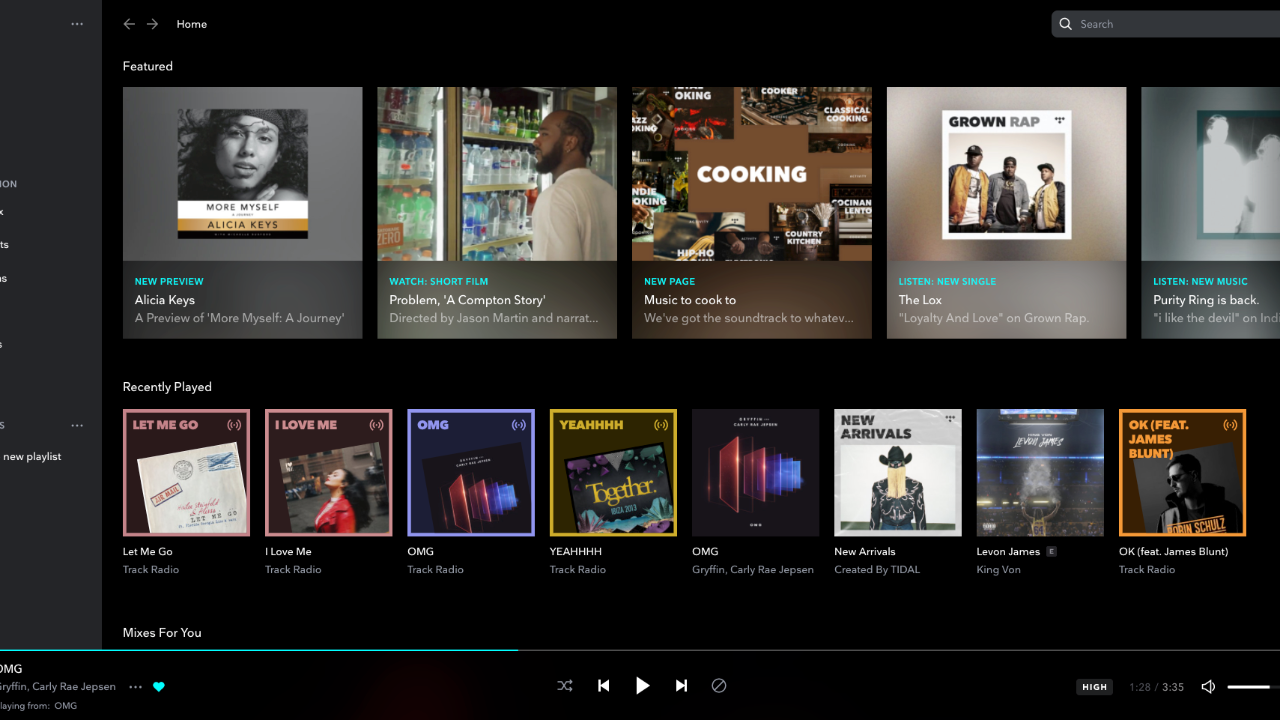Screen dimensions: 1280x720
Task: Start playback with the play button
Action: coord(643,686)
